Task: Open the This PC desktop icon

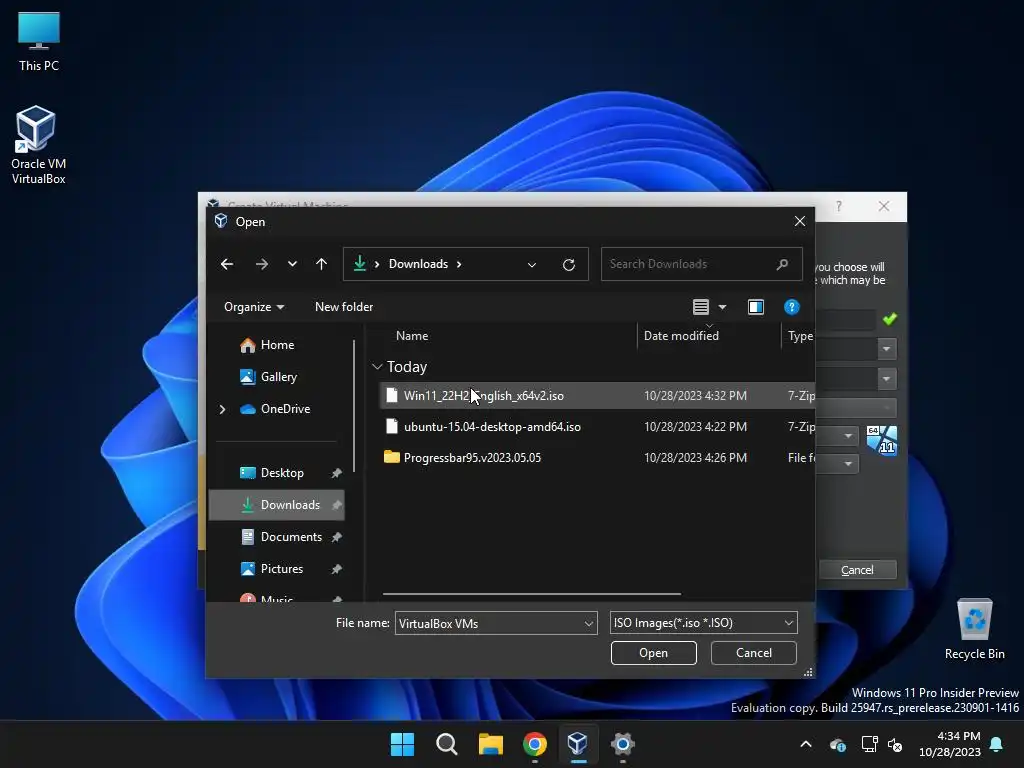Action: pos(39,40)
